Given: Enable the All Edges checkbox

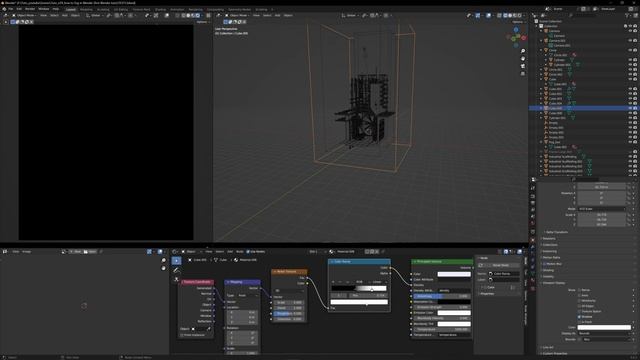Looking at the screenshot, I should pyautogui.click(x=579, y=306).
